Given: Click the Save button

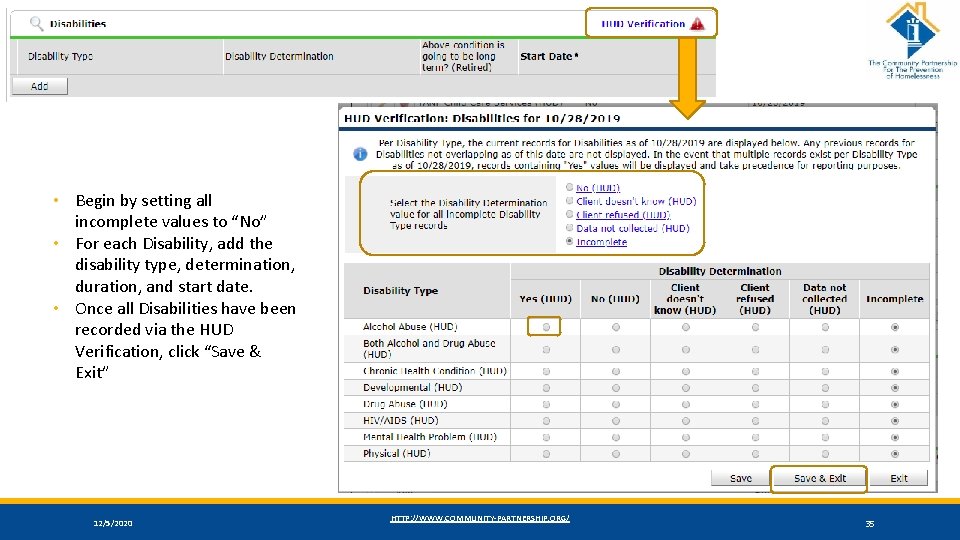Looking at the screenshot, I should click(740, 478).
